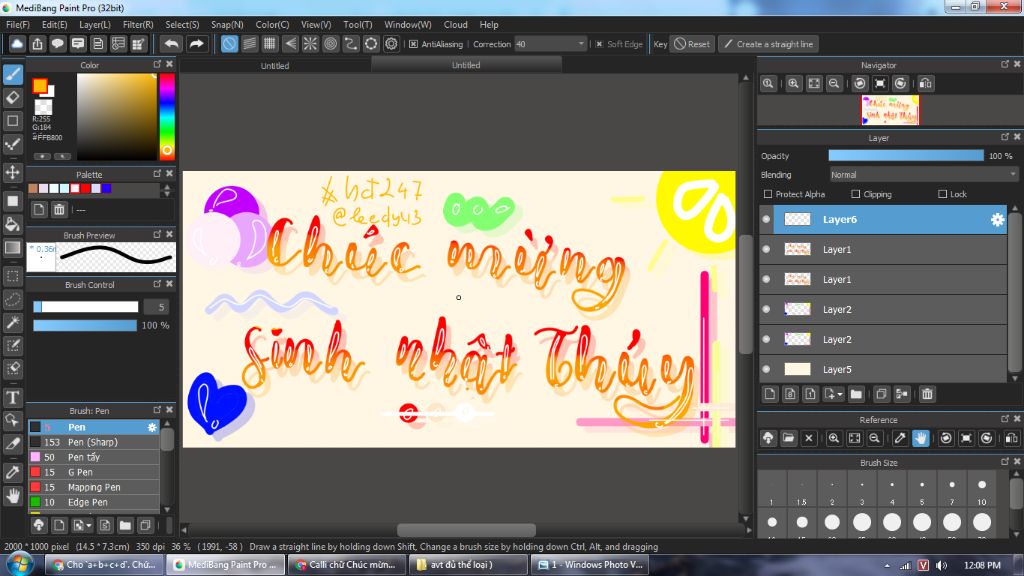
Task: Click the system tray volume icon
Action: click(941, 566)
